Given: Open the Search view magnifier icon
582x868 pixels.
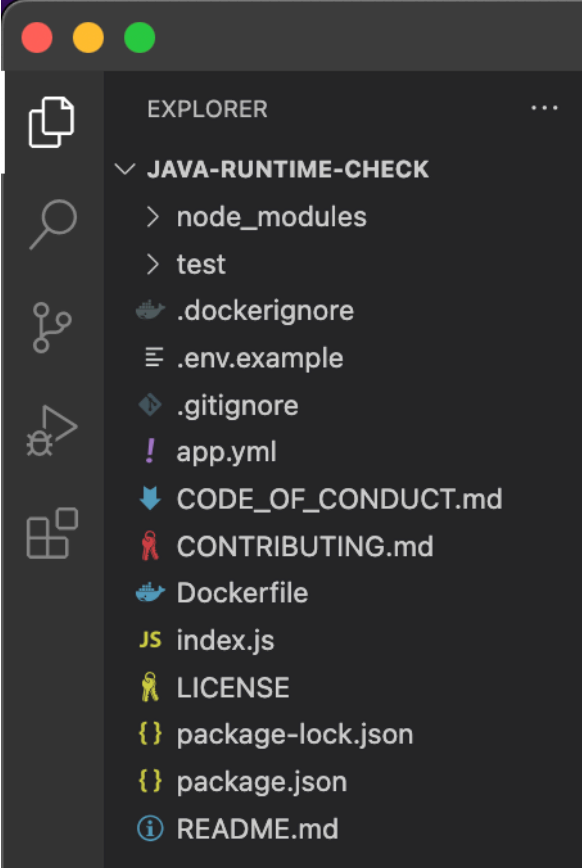Looking at the screenshot, I should [53, 224].
